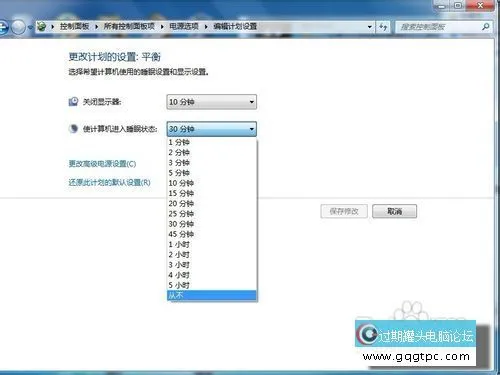Choose 1 小时 in sleep list
Screen dimensions: 500x375
click(212, 244)
